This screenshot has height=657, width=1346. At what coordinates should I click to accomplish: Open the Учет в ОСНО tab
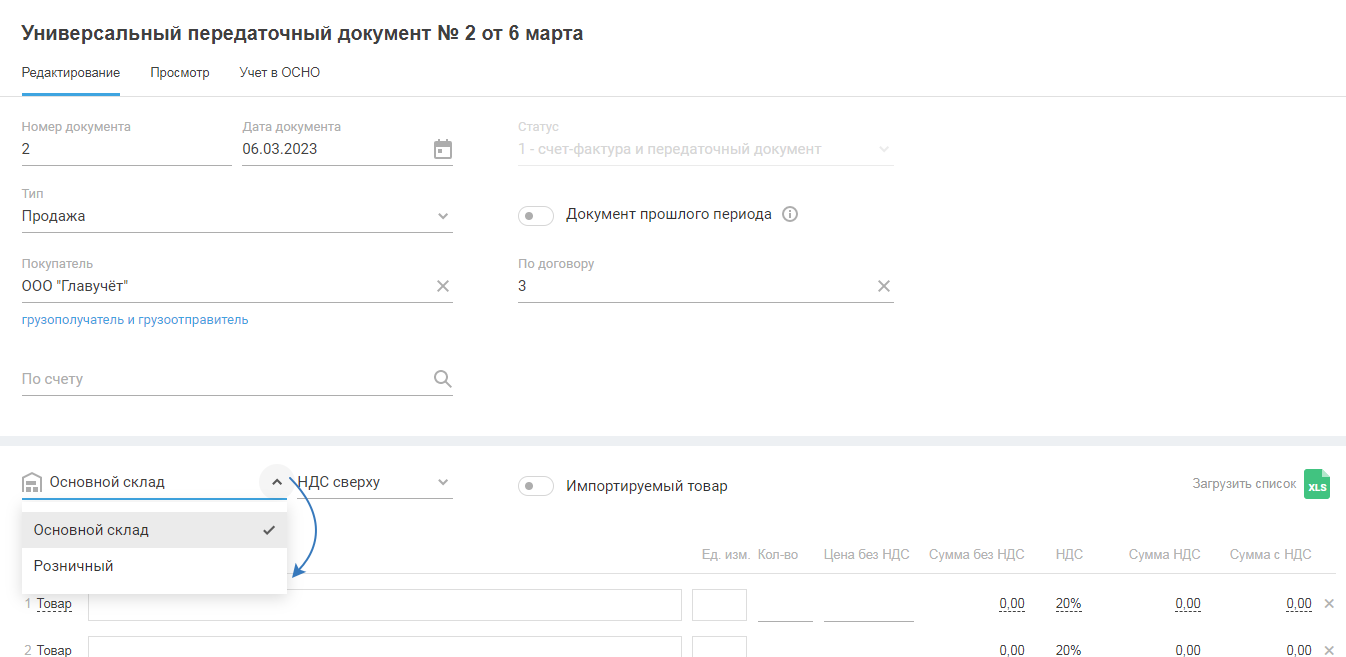pos(280,73)
